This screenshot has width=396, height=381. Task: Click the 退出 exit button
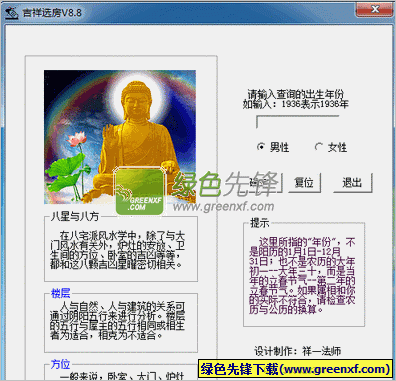click(x=353, y=182)
